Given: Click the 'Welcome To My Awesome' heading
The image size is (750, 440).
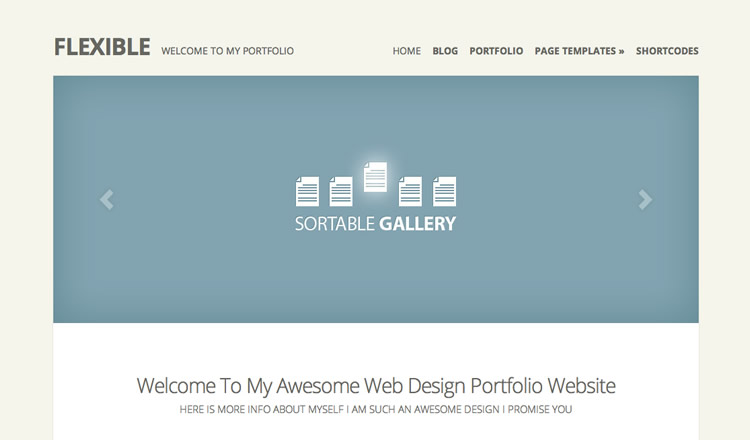Looking at the screenshot, I should tap(375, 385).
